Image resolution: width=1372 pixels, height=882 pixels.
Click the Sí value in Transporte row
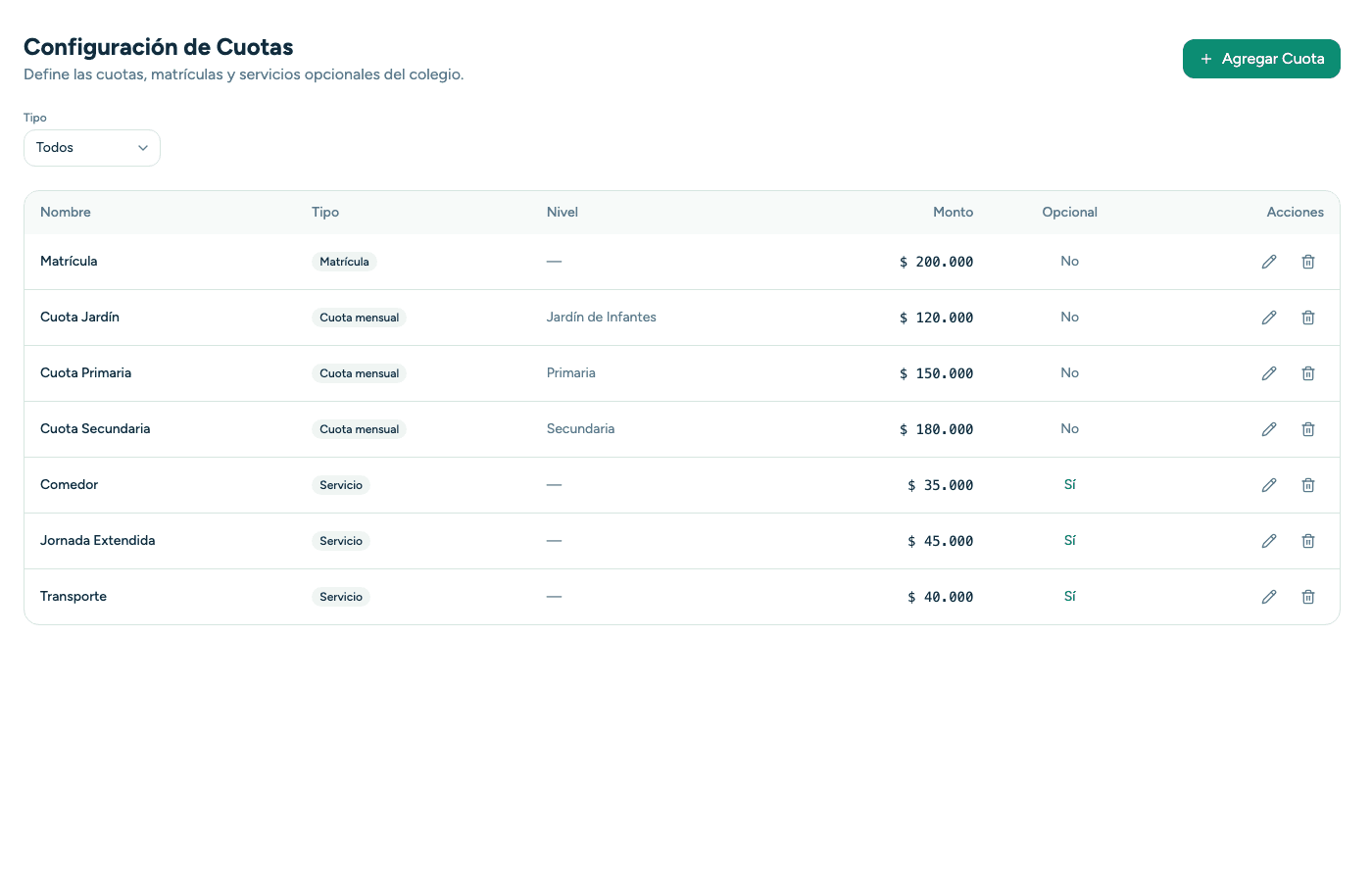(x=1070, y=597)
